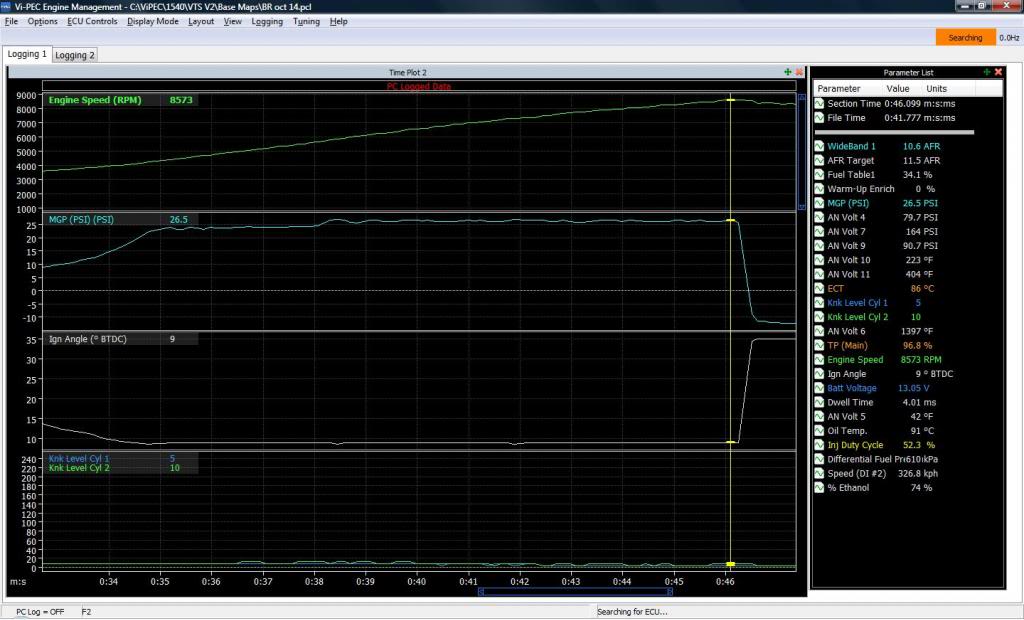Open the Options menu
This screenshot has height=620, width=1024.
[42, 22]
